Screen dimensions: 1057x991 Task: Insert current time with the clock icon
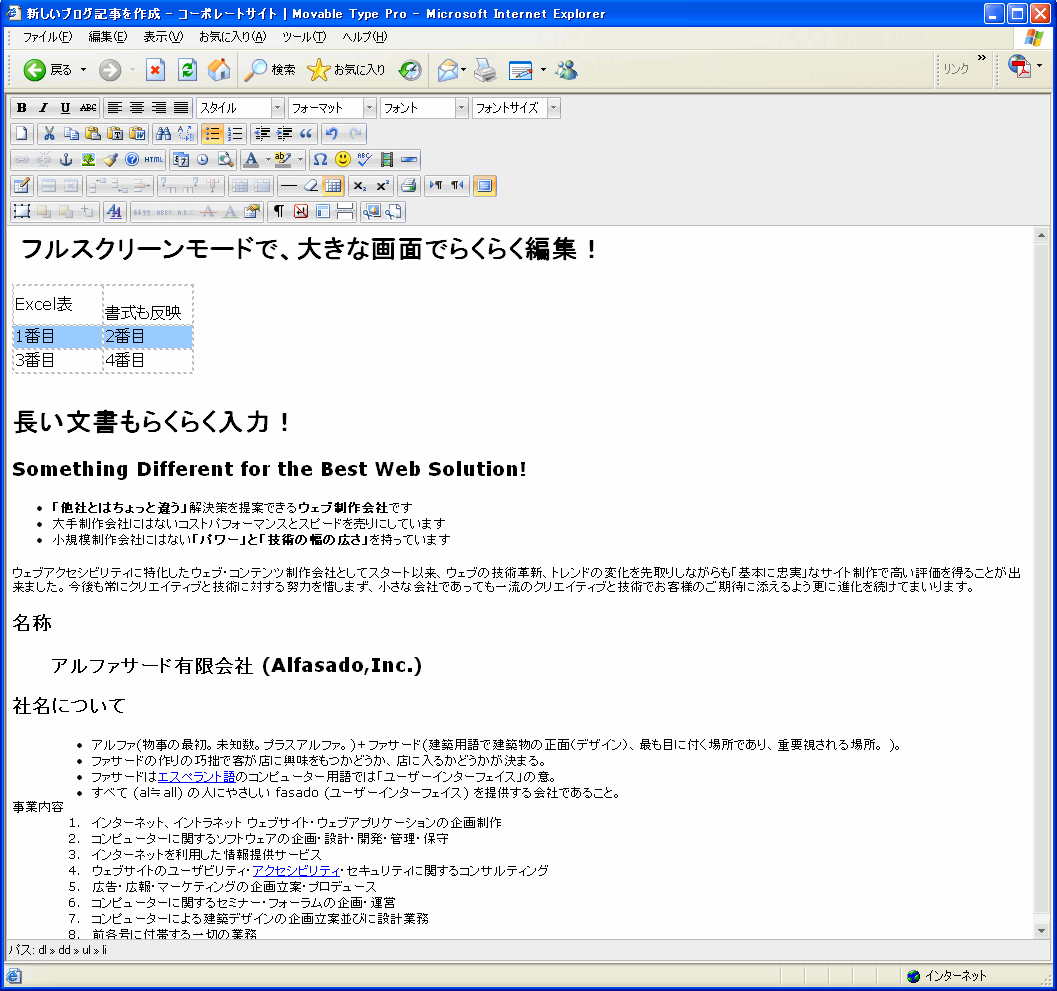click(203, 160)
